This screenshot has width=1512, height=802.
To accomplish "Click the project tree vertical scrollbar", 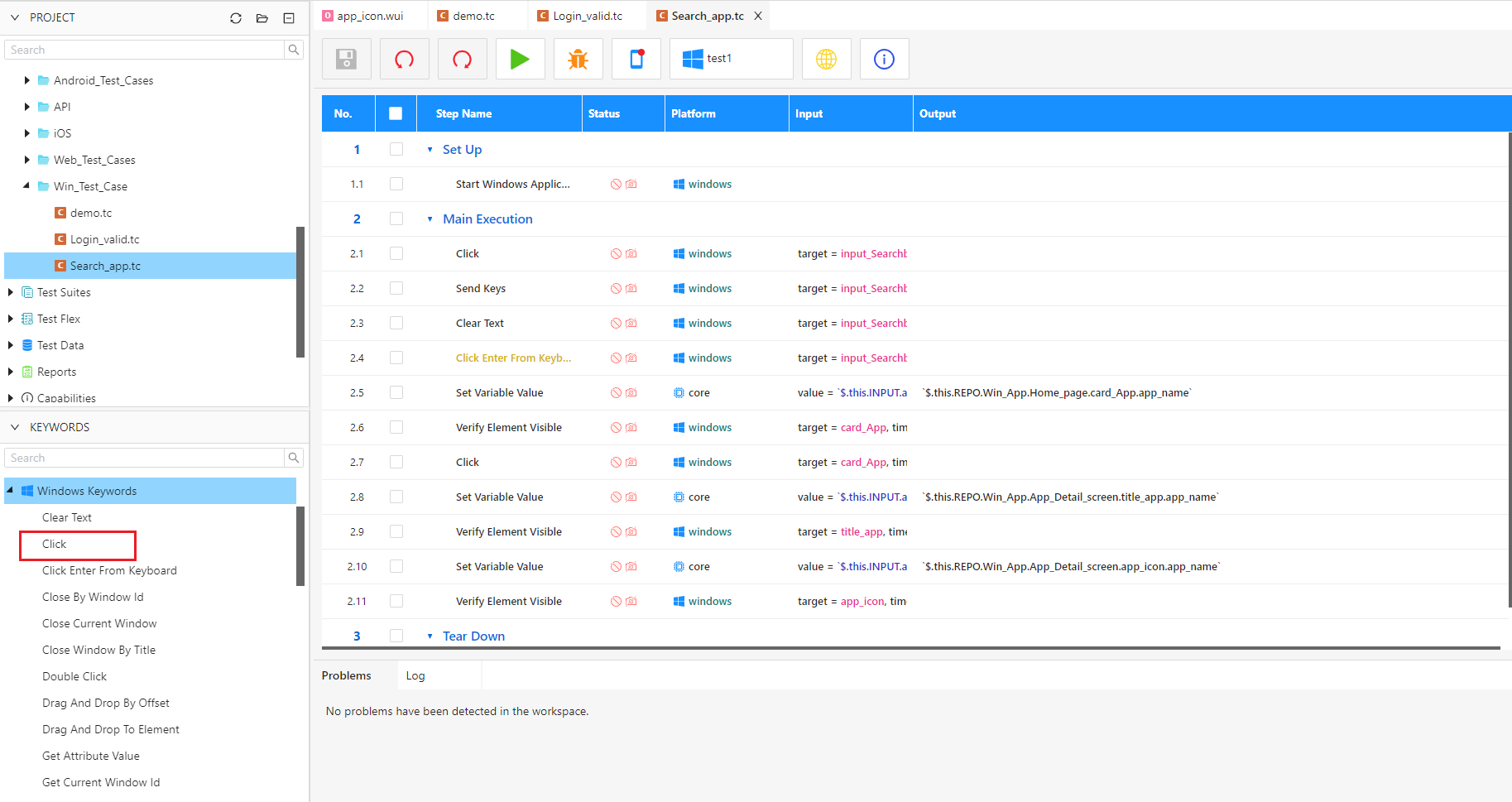I will click(300, 292).
